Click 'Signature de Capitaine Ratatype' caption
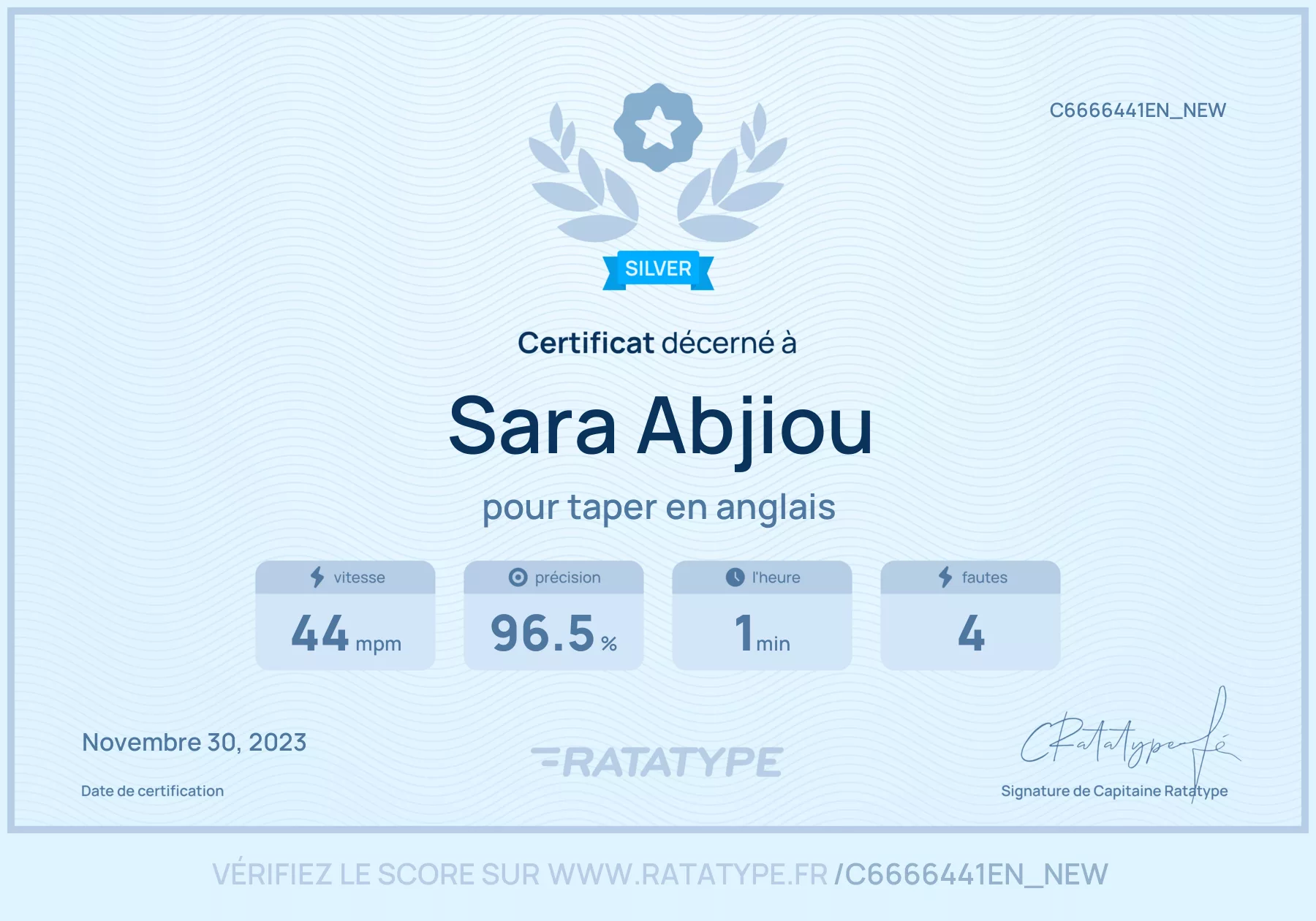This screenshot has width=1316, height=921. pyautogui.click(x=1114, y=791)
